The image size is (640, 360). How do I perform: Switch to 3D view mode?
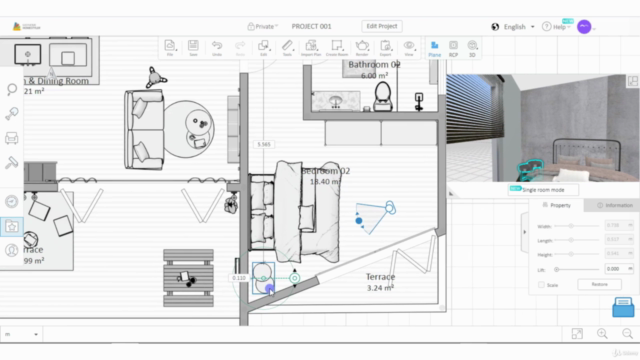472,49
